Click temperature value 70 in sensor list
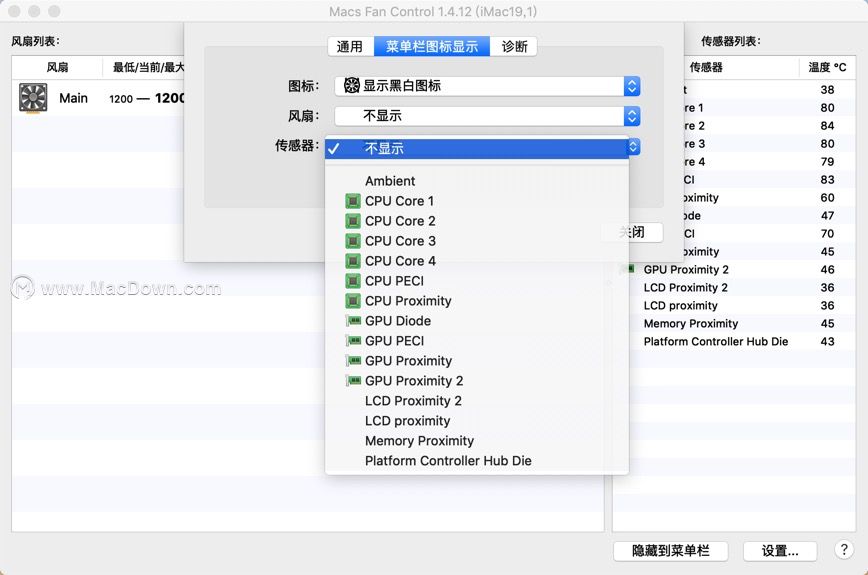868x575 pixels. pos(828,234)
